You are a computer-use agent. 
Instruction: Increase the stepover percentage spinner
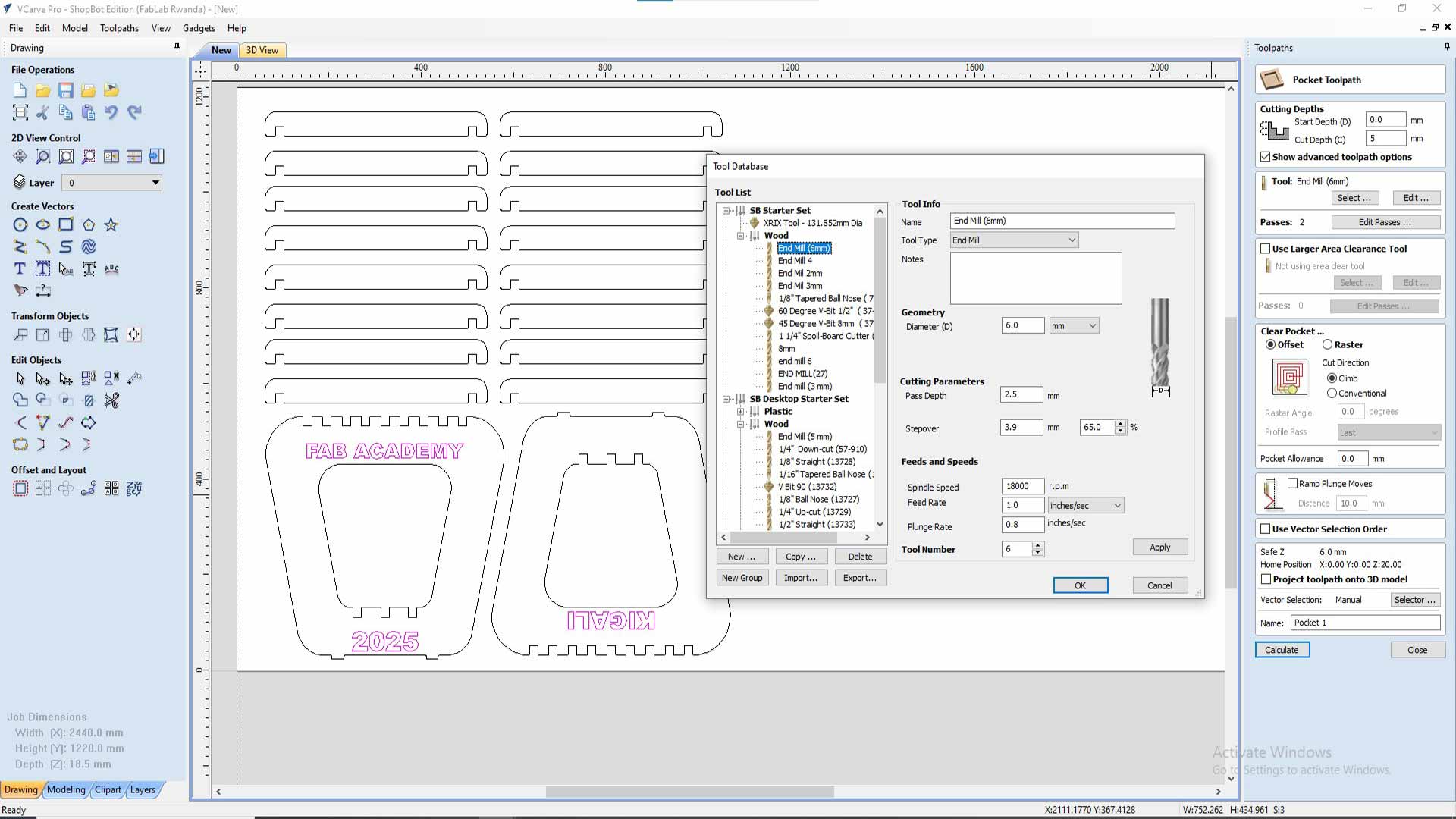[x=1120, y=424]
